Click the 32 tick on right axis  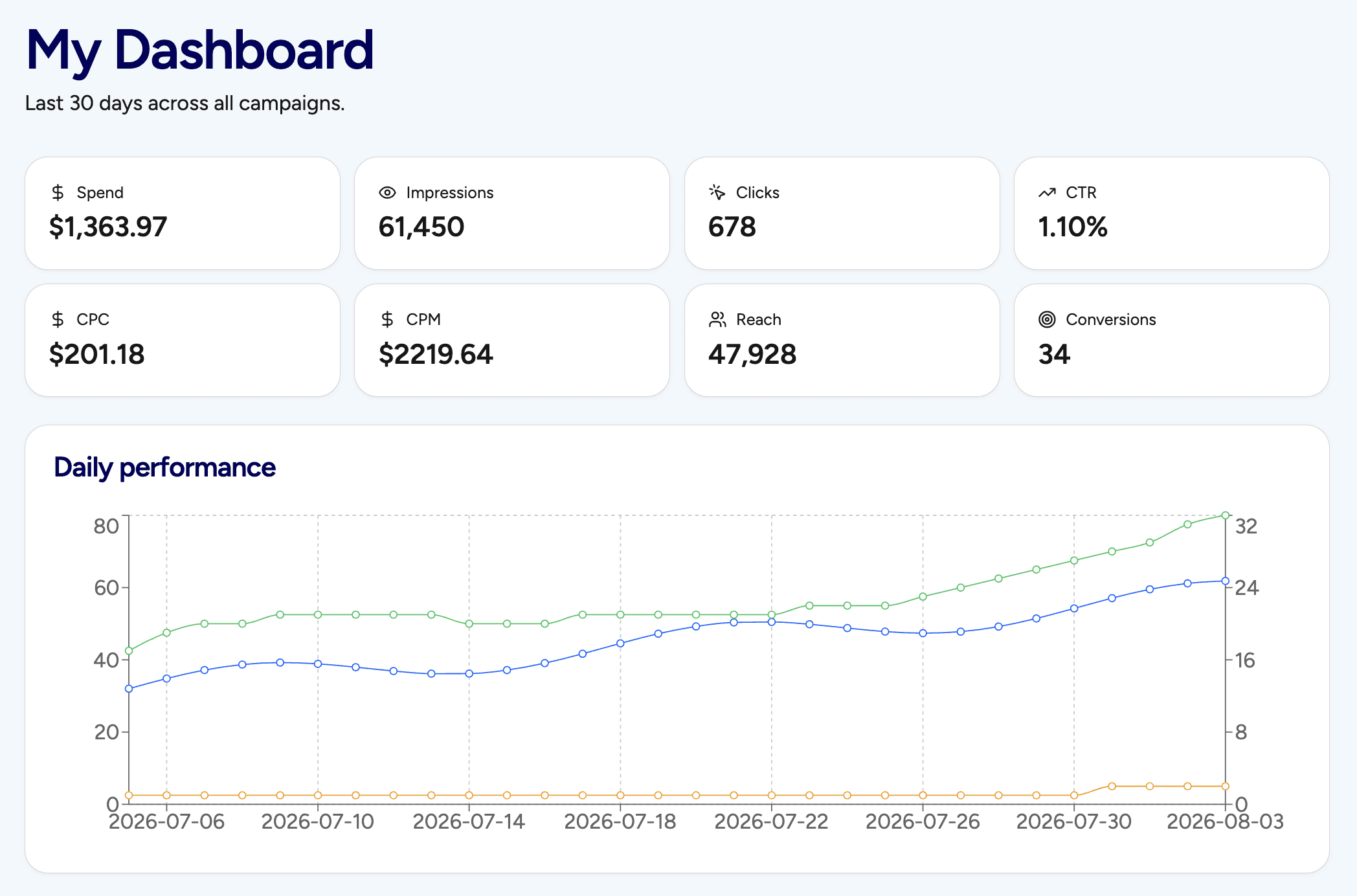[x=1246, y=526]
